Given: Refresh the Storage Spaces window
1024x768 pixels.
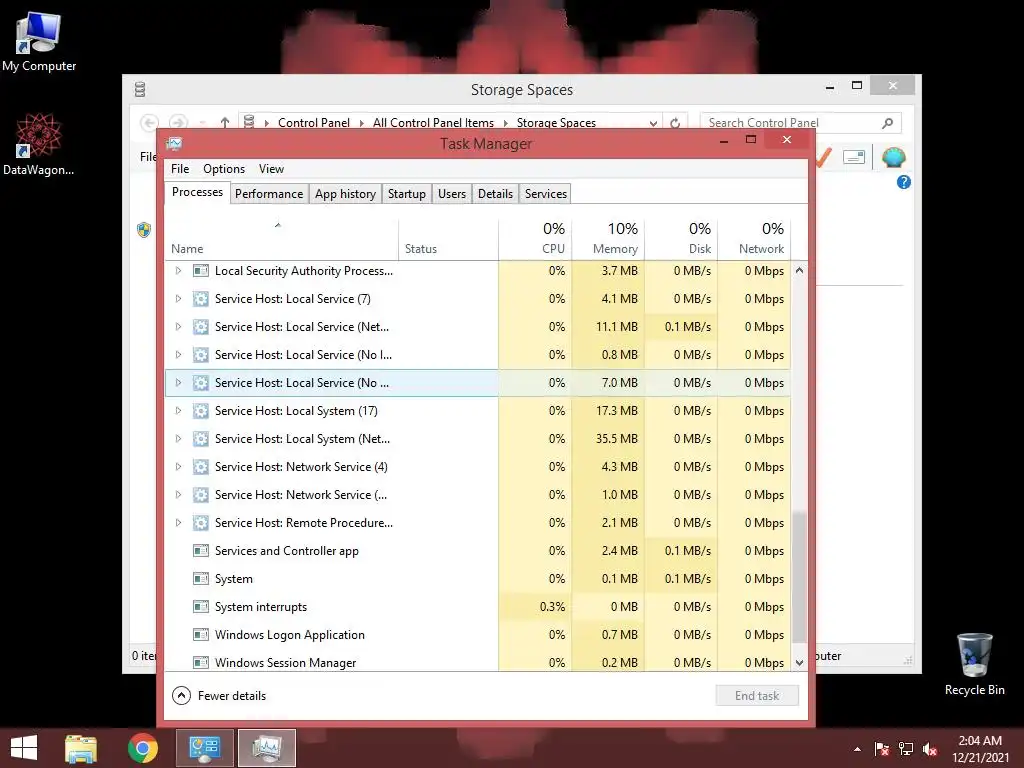Looking at the screenshot, I should pos(675,123).
